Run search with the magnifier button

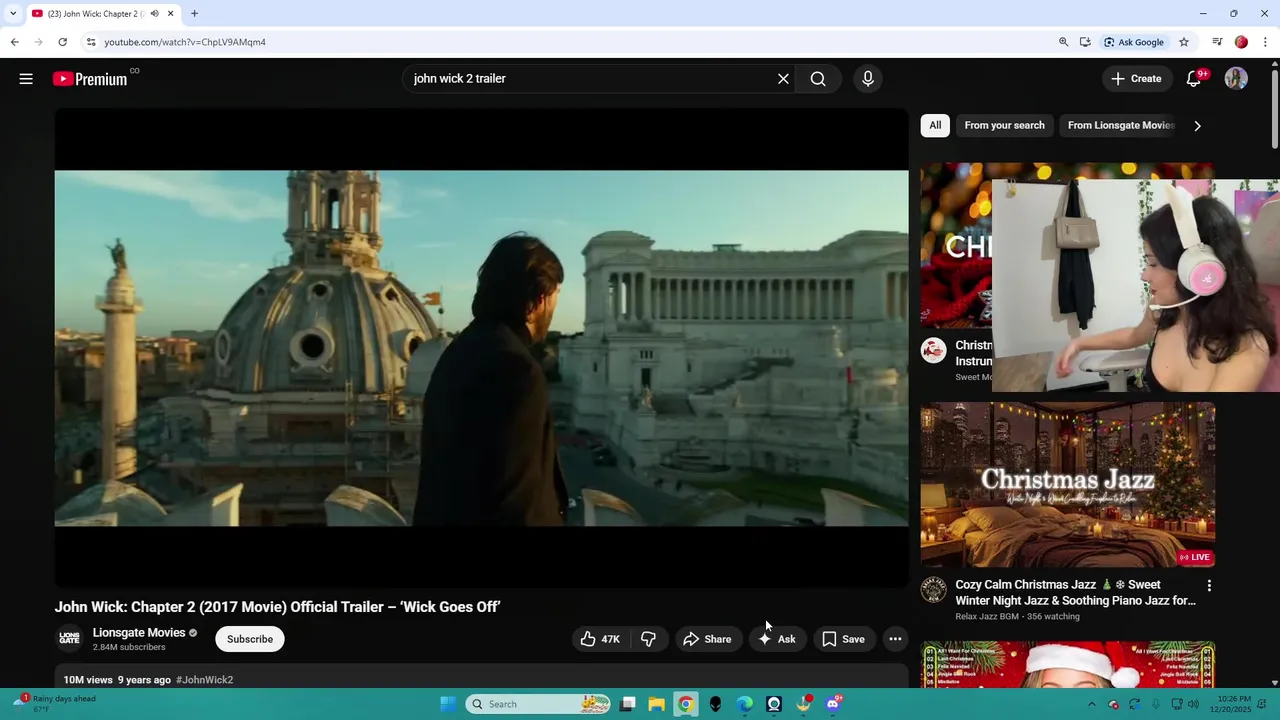818,79
